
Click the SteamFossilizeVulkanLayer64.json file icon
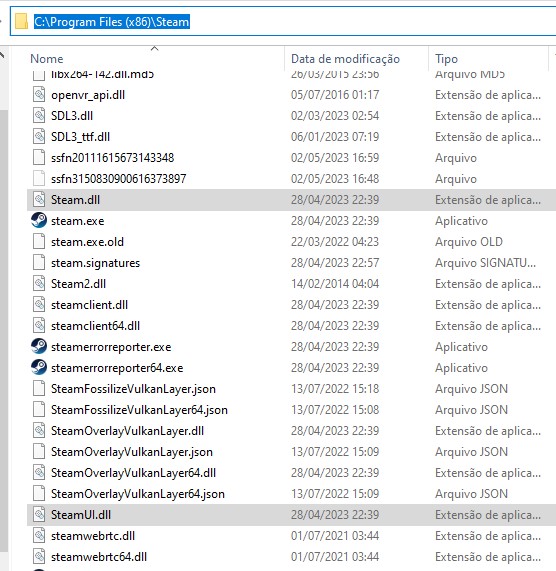[39, 410]
